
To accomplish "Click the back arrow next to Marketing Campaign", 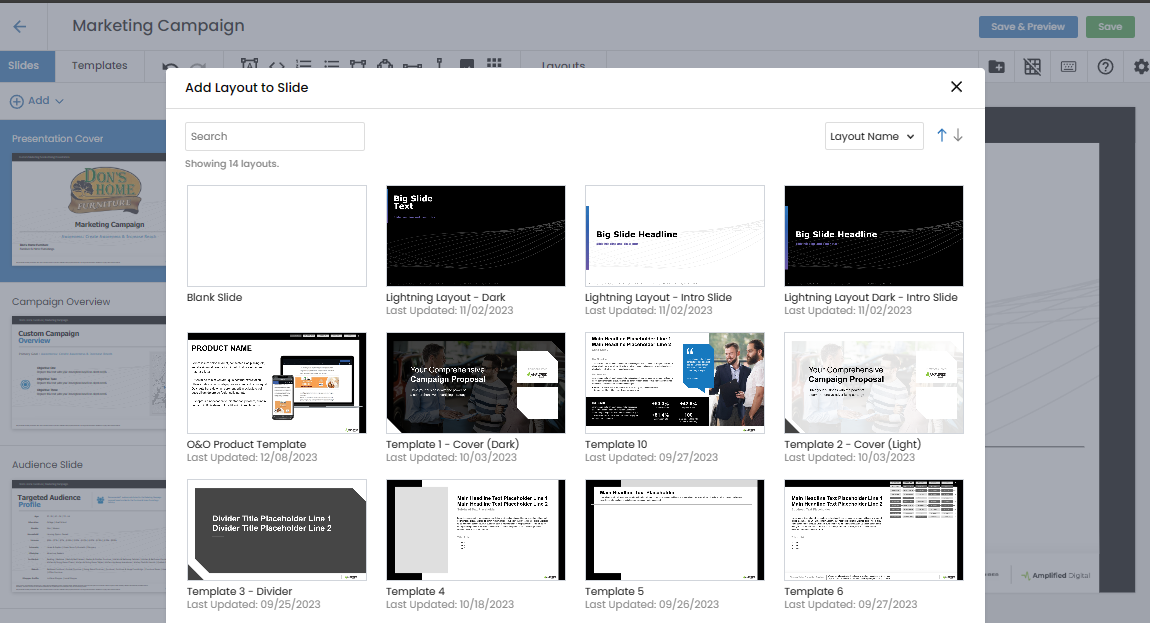I will (x=20, y=27).
